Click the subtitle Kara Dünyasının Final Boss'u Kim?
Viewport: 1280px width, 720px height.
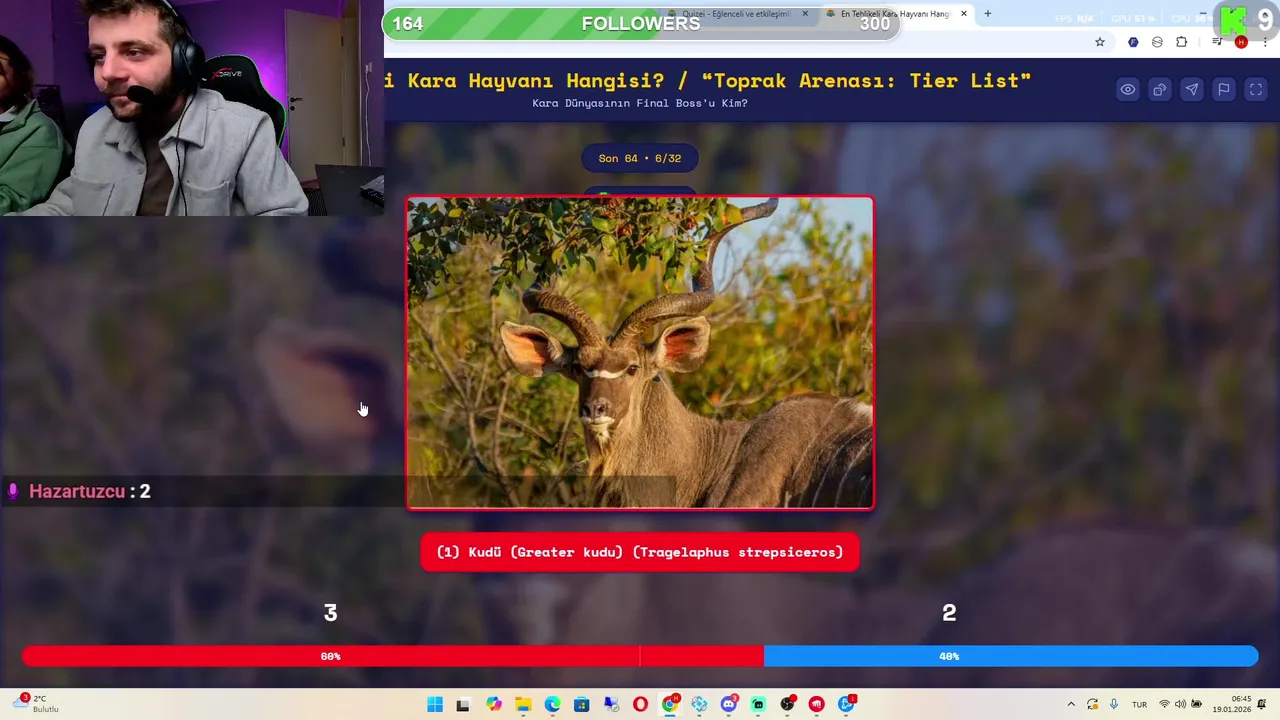coord(640,103)
